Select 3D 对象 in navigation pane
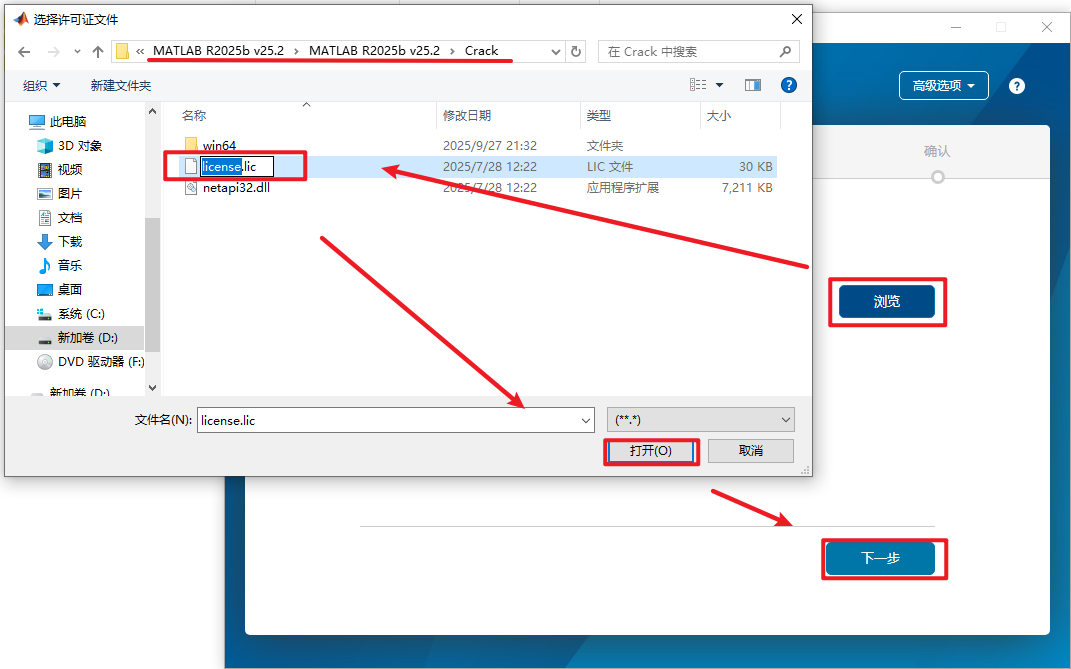1071x669 pixels. 79,146
